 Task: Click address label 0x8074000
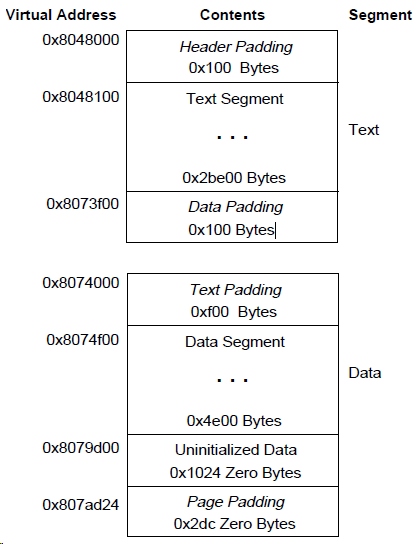tap(81, 283)
